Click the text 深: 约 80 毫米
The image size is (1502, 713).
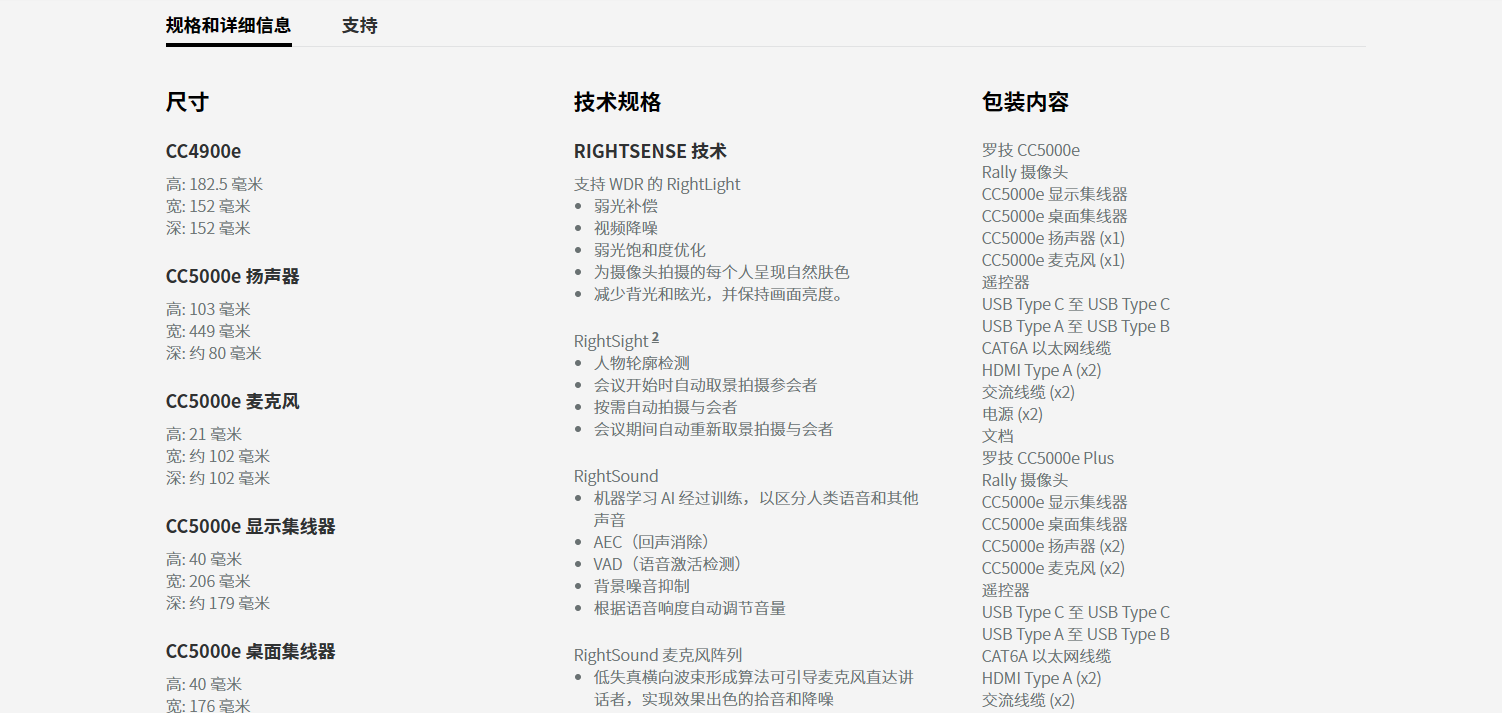[214, 353]
